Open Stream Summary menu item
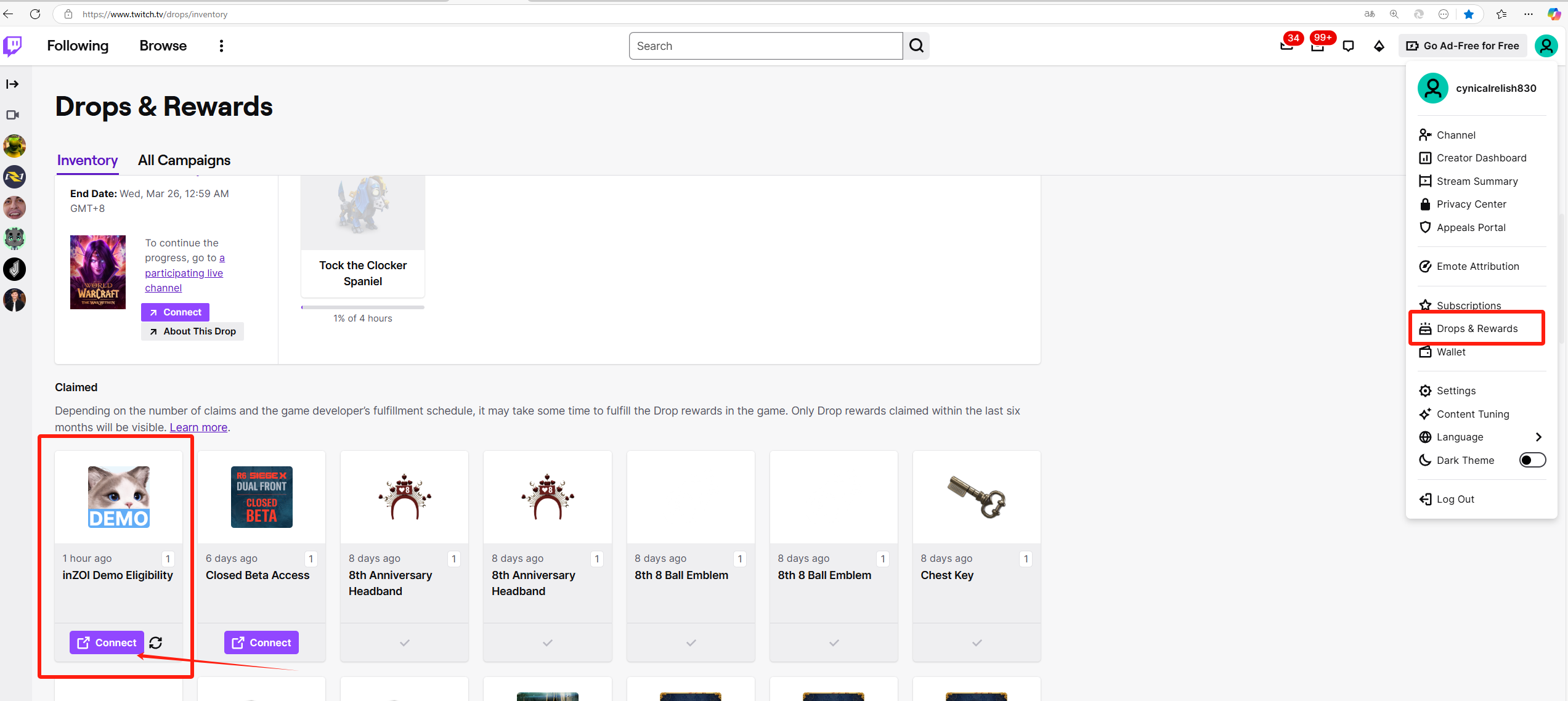 pos(1481,181)
